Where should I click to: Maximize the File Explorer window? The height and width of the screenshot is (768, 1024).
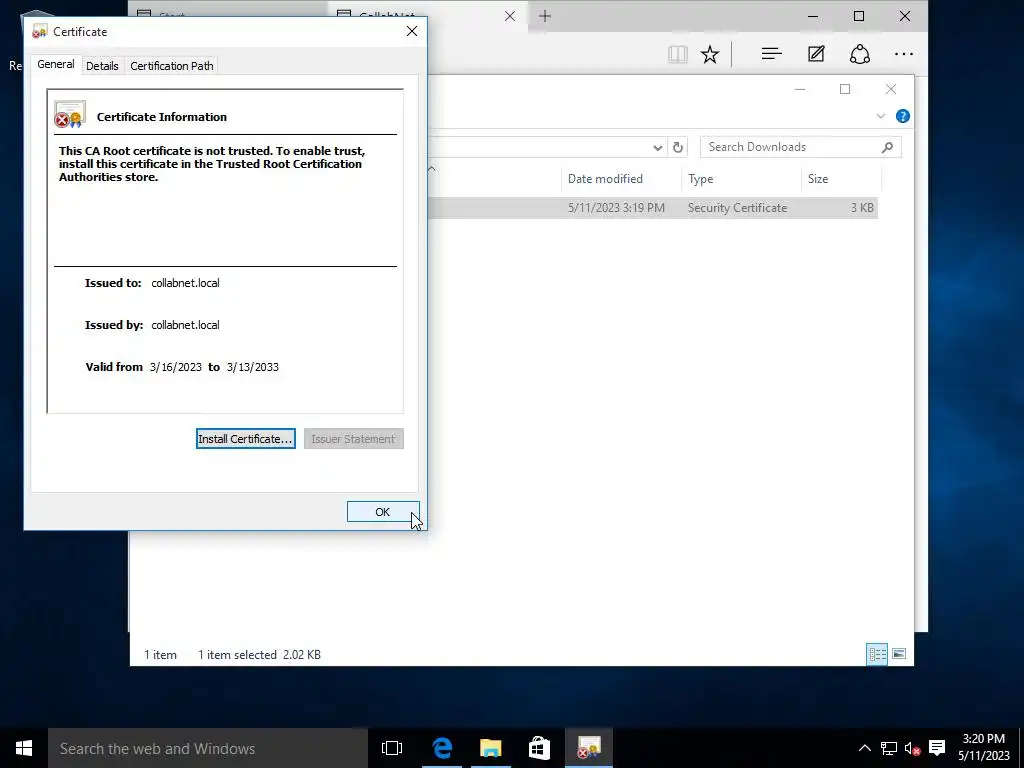[x=844, y=89]
